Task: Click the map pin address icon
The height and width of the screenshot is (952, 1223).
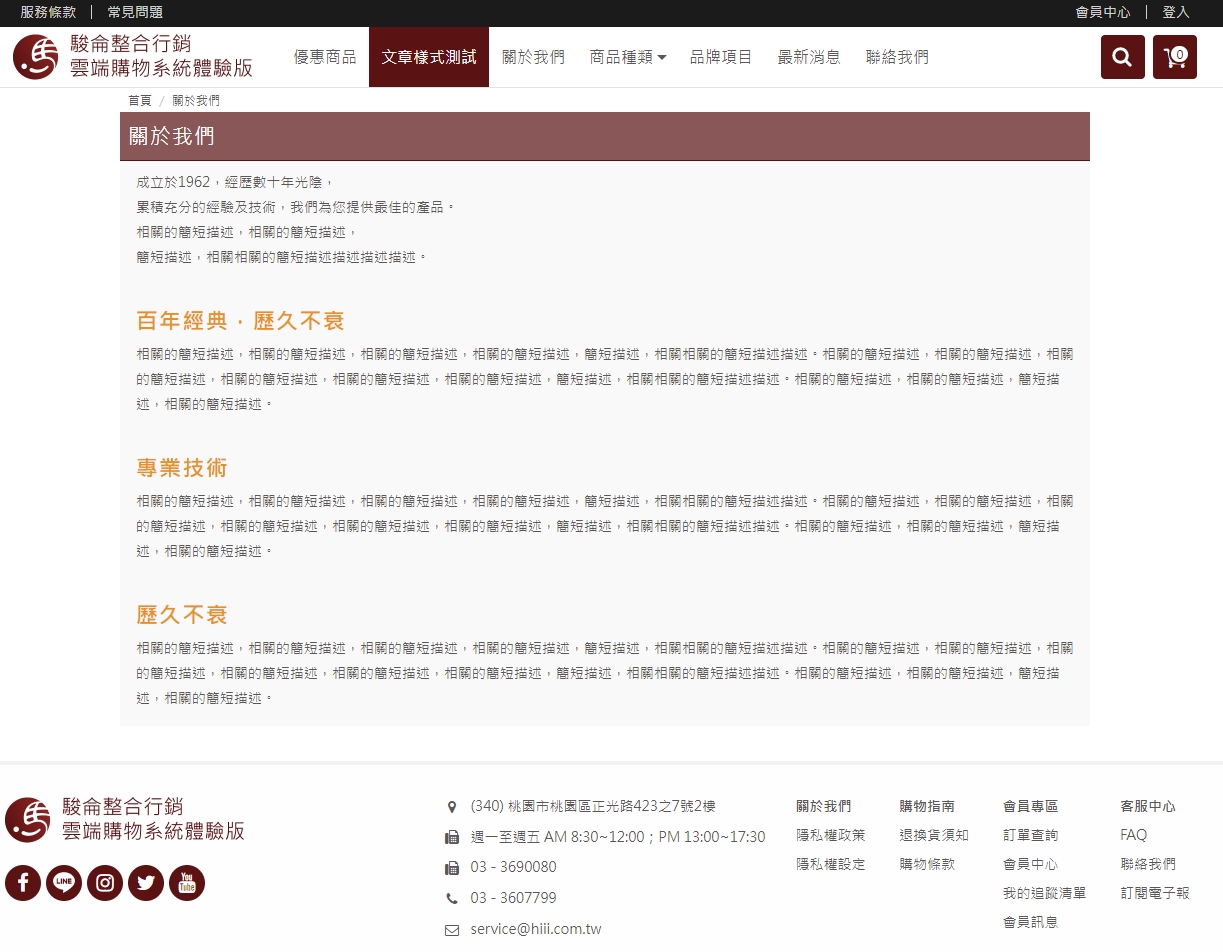Action: coord(452,807)
